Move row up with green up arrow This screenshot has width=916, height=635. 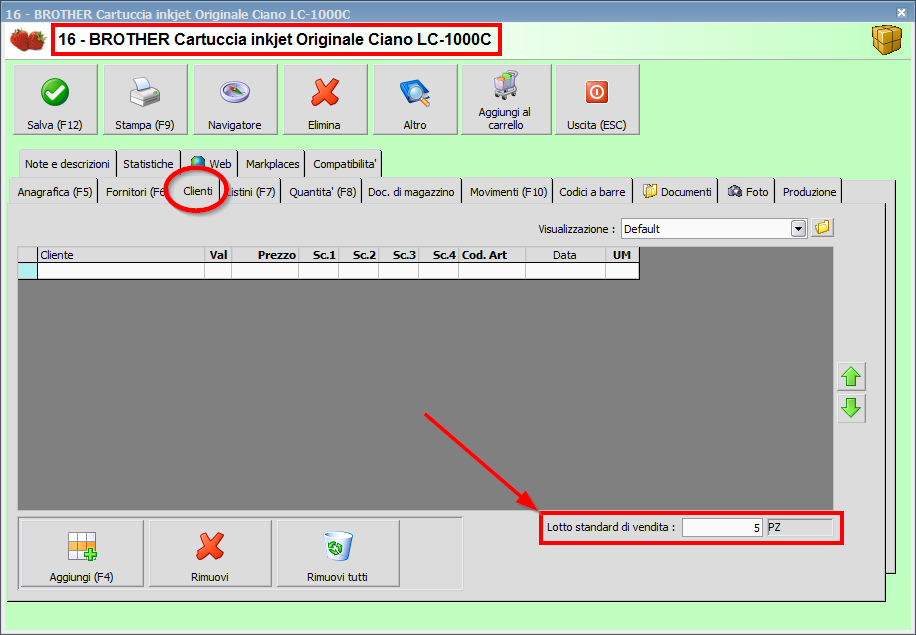(851, 376)
